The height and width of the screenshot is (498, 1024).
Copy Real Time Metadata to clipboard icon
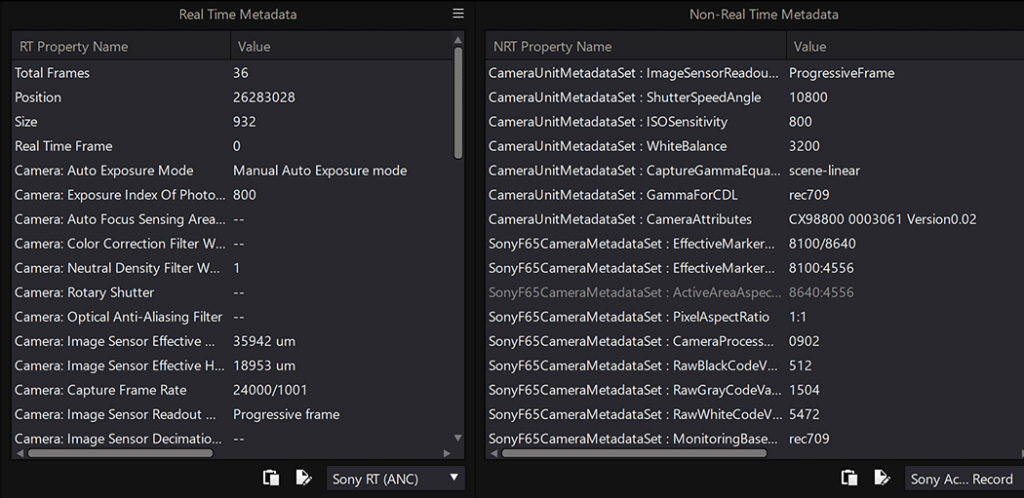(271, 478)
